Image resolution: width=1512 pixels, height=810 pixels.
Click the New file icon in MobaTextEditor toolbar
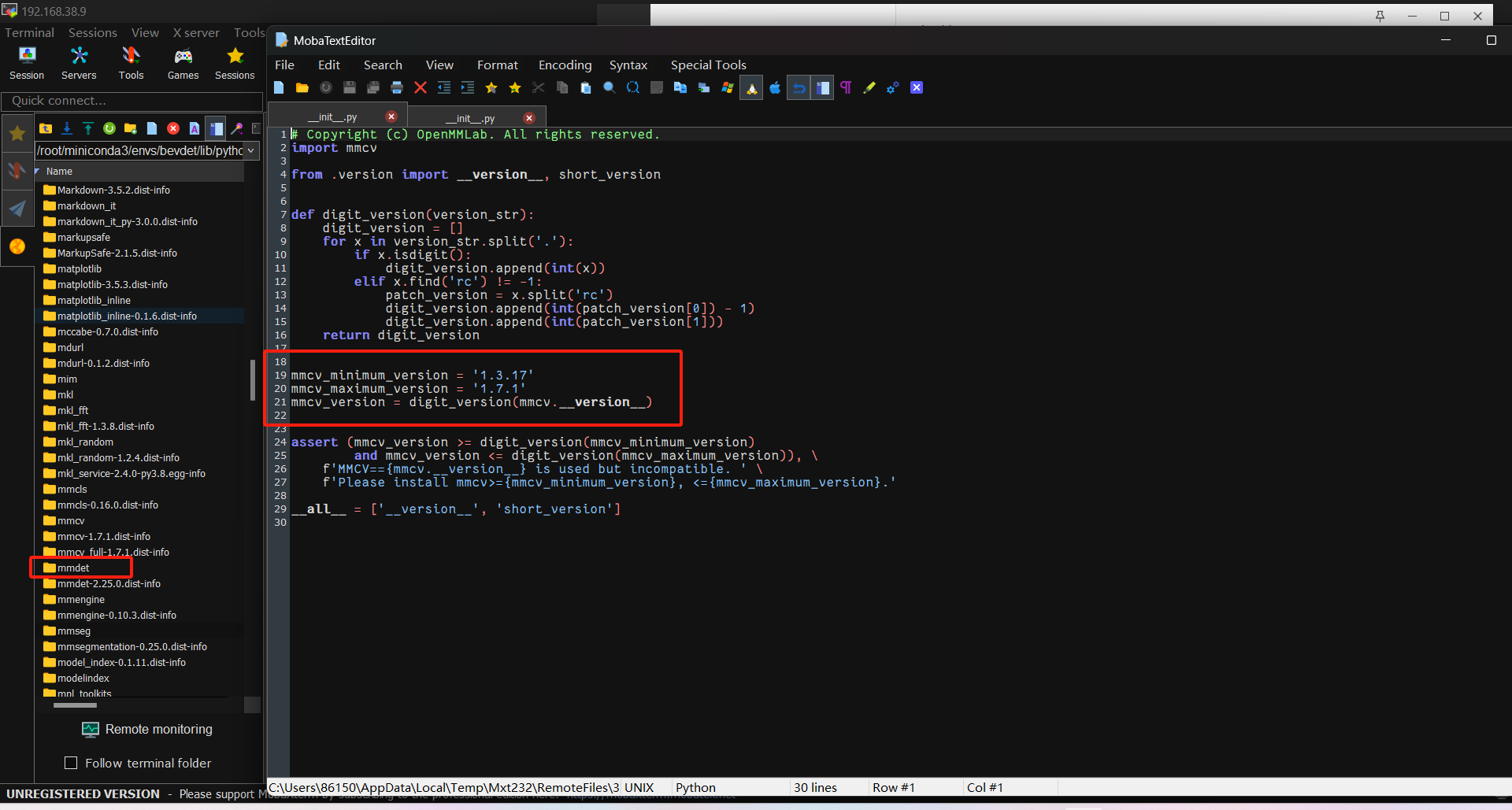279,87
